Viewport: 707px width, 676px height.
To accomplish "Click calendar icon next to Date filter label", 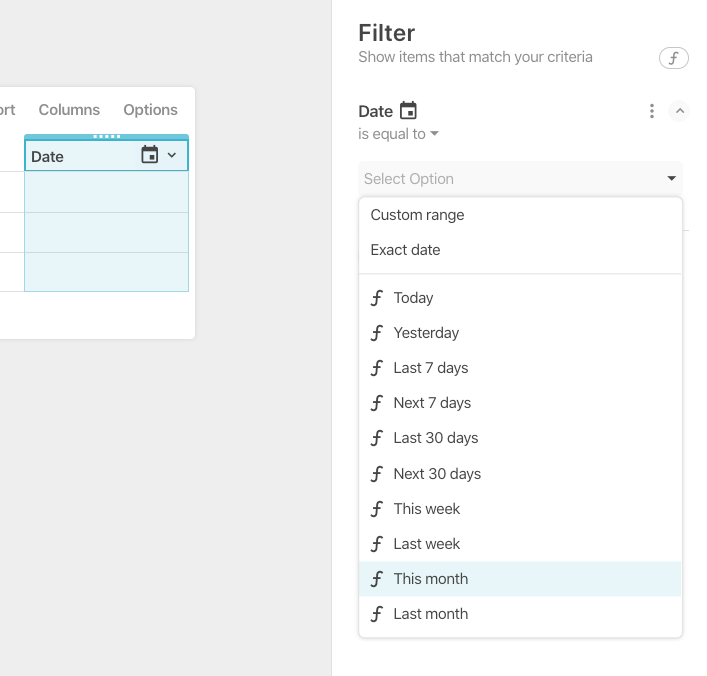I will (408, 111).
